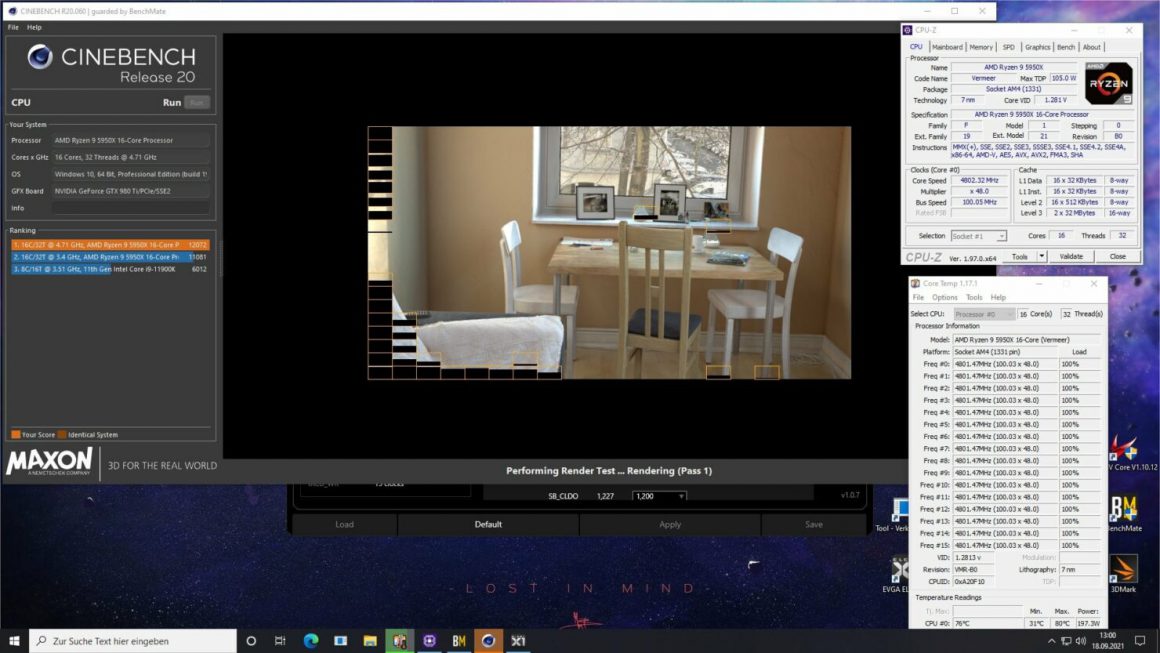Click the Windows search input field
The width and height of the screenshot is (1160, 653).
tap(130, 640)
